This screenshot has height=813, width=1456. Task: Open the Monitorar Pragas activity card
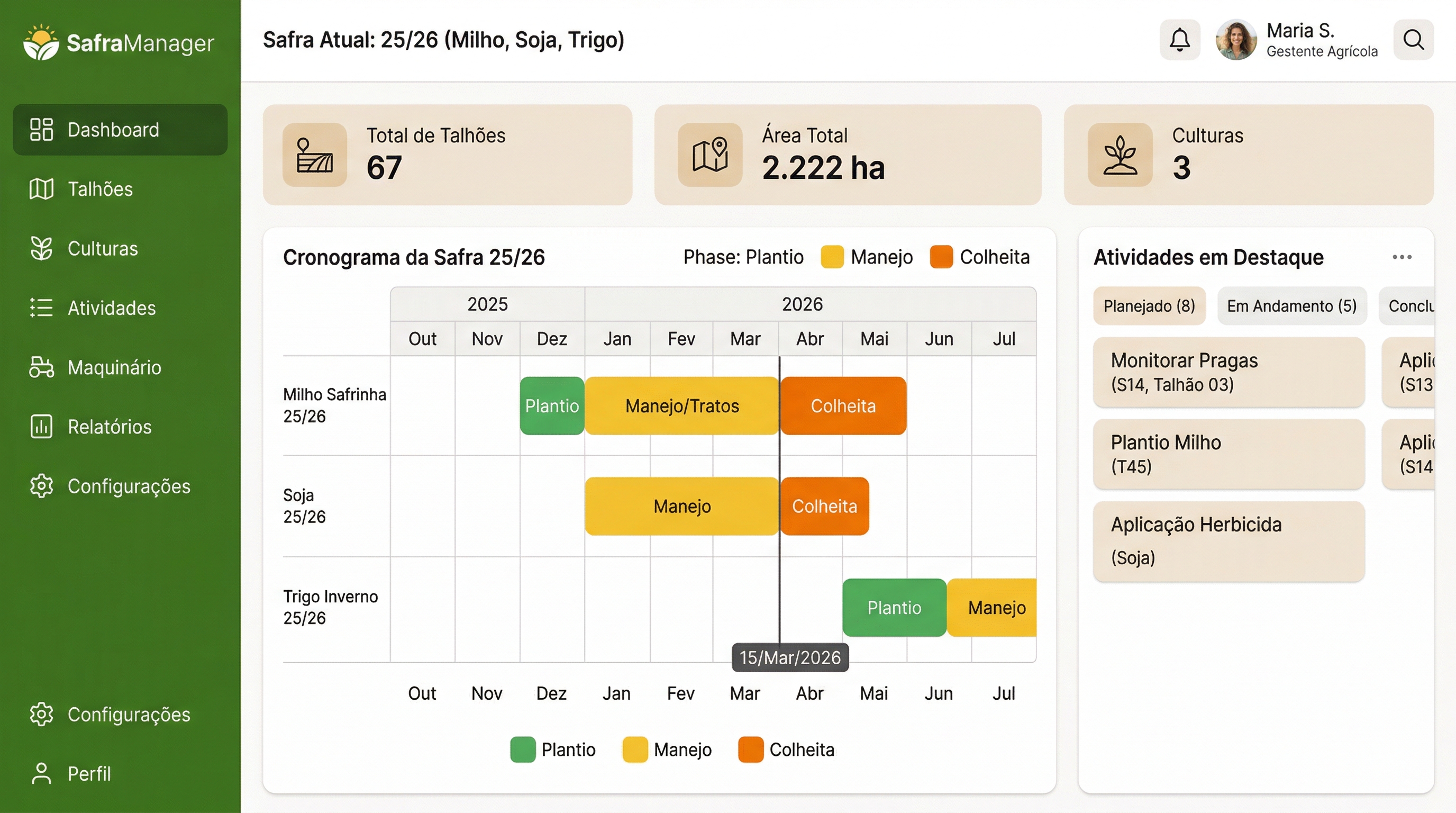1229,372
